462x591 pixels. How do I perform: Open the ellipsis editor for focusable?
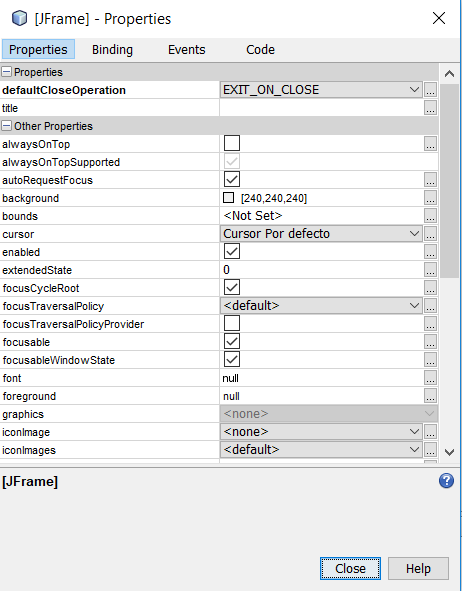(x=430, y=342)
